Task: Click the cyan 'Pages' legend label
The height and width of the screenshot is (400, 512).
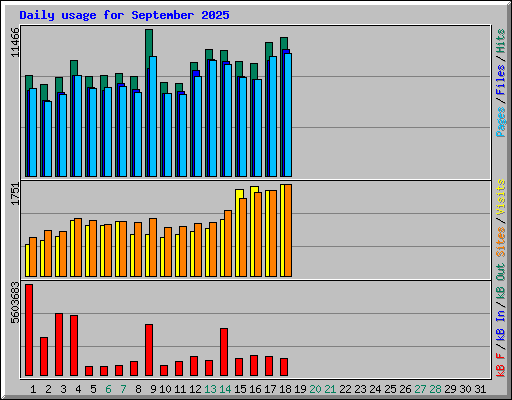Action: pos(501,122)
